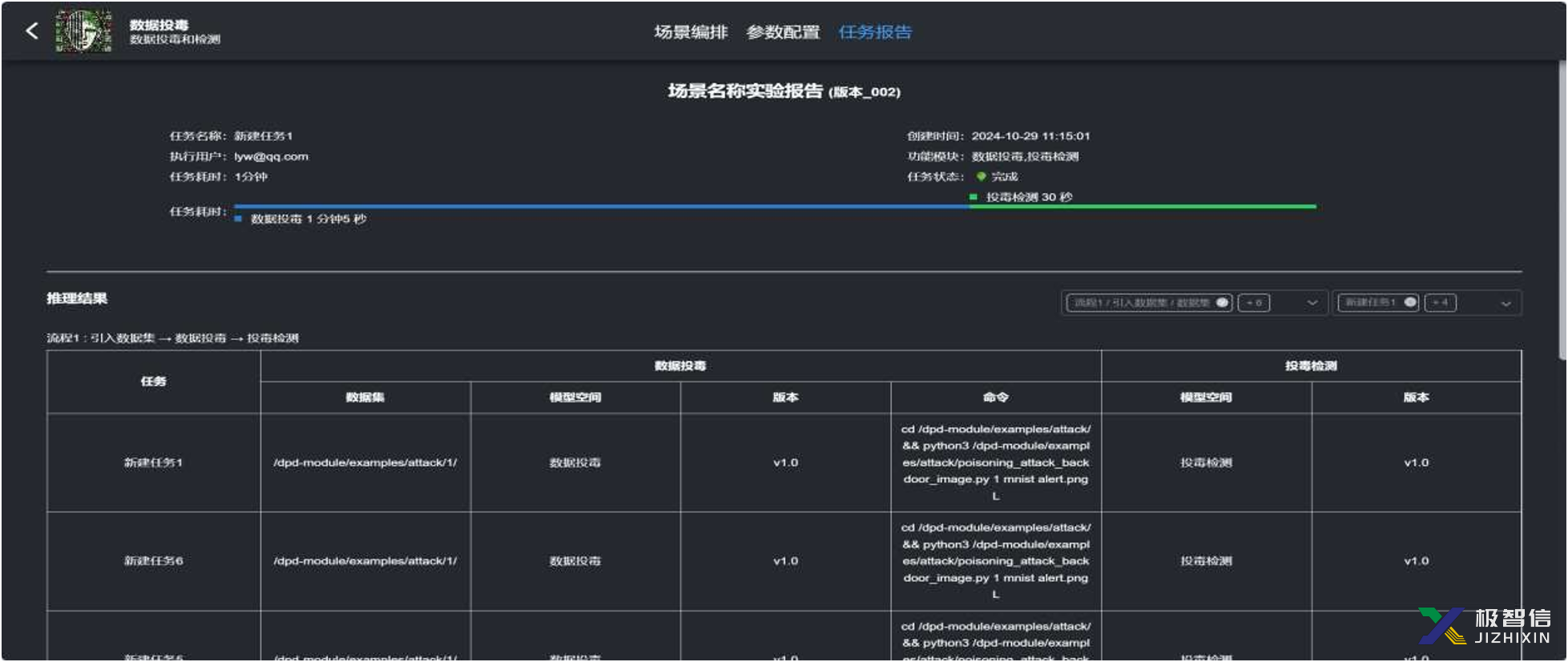Click dataset path in 新建任务1 row

coord(365,462)
